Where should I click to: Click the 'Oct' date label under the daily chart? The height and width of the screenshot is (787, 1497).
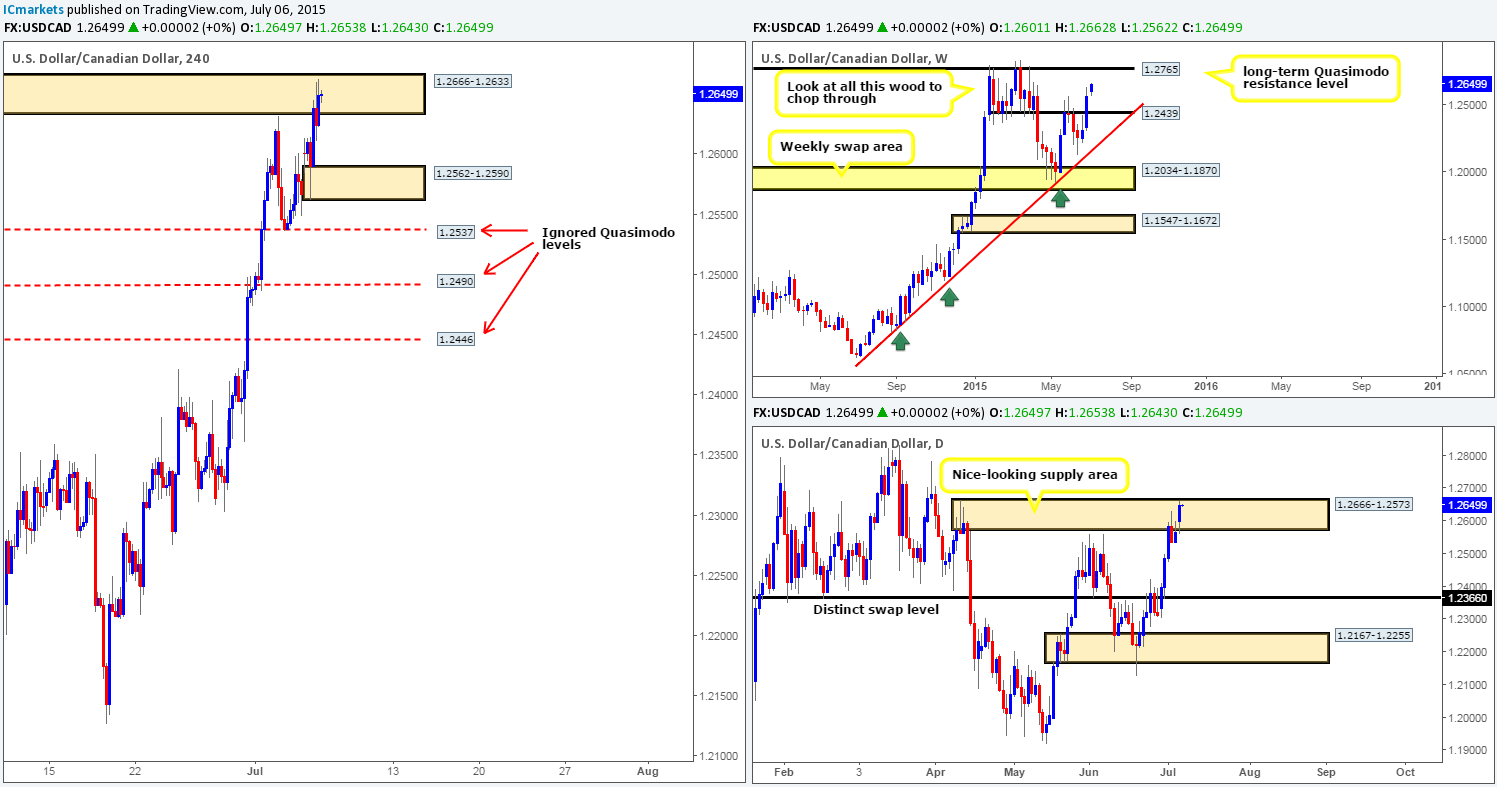1405,771
